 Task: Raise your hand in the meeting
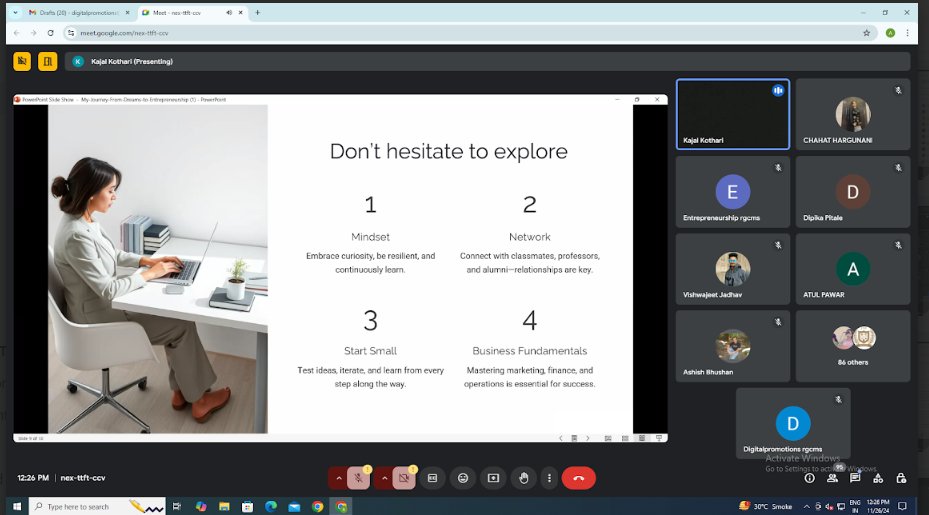[523, 478]
